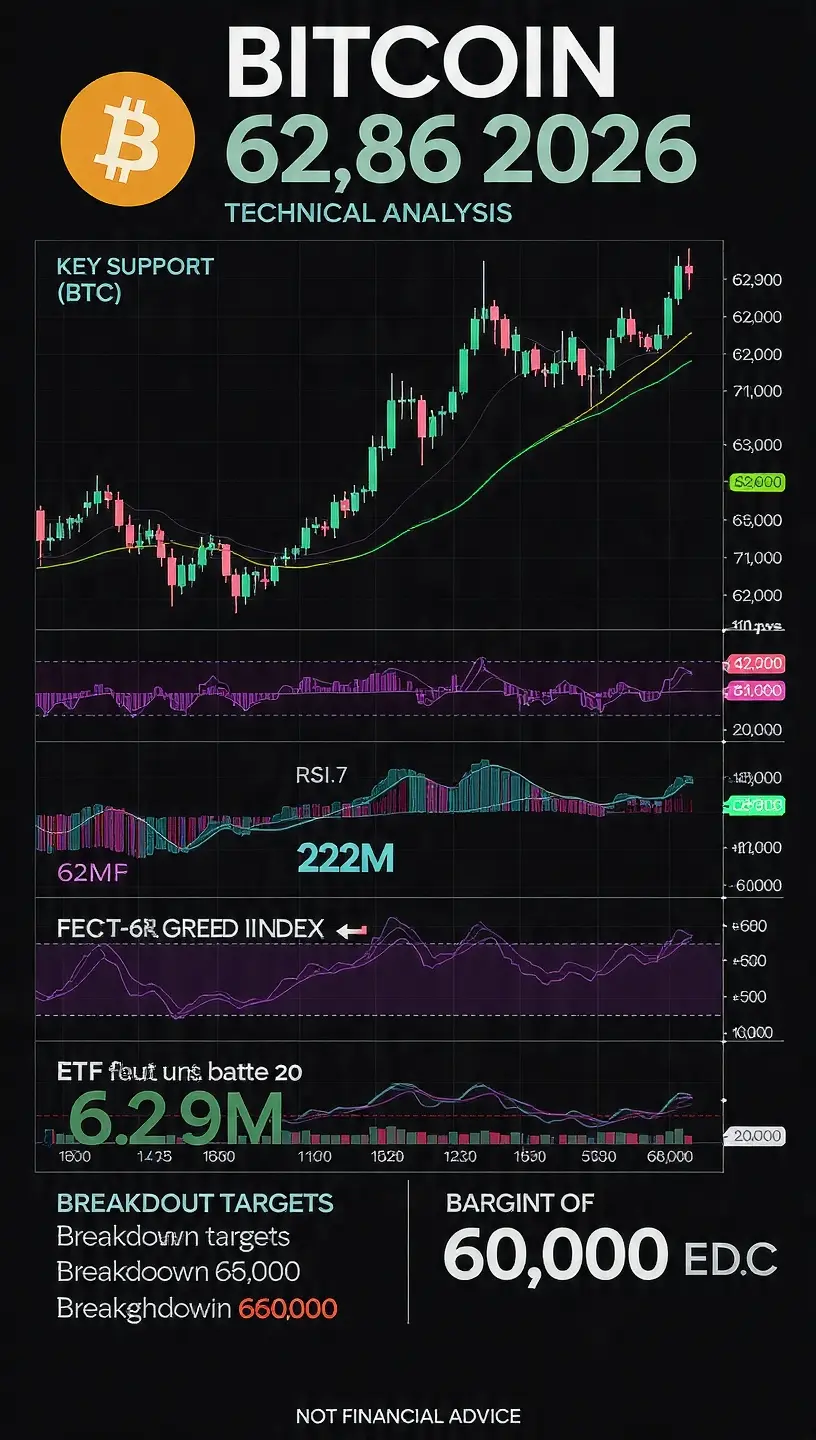
Task: Click the ETF flout uns batte 20 label
Action: [x=179, y=1073]
